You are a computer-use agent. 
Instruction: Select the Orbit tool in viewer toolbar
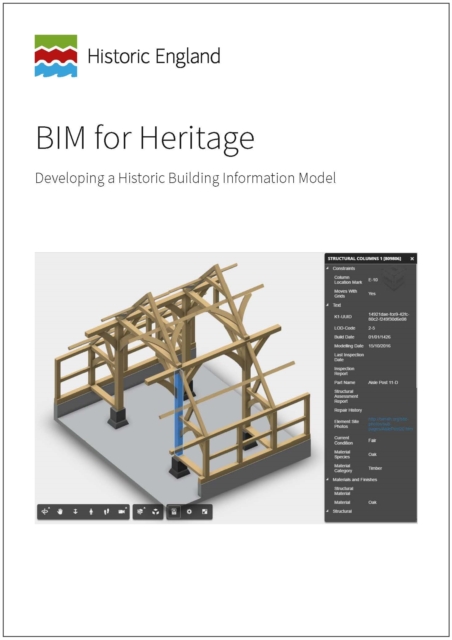[x=45, y=511]
